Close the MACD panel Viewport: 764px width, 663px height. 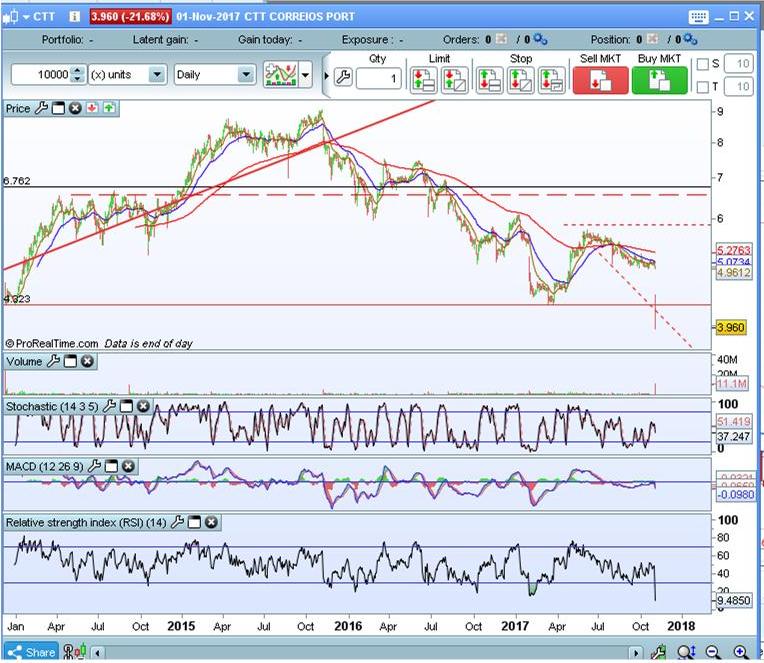pyautogui.click(x=128, y=467)
